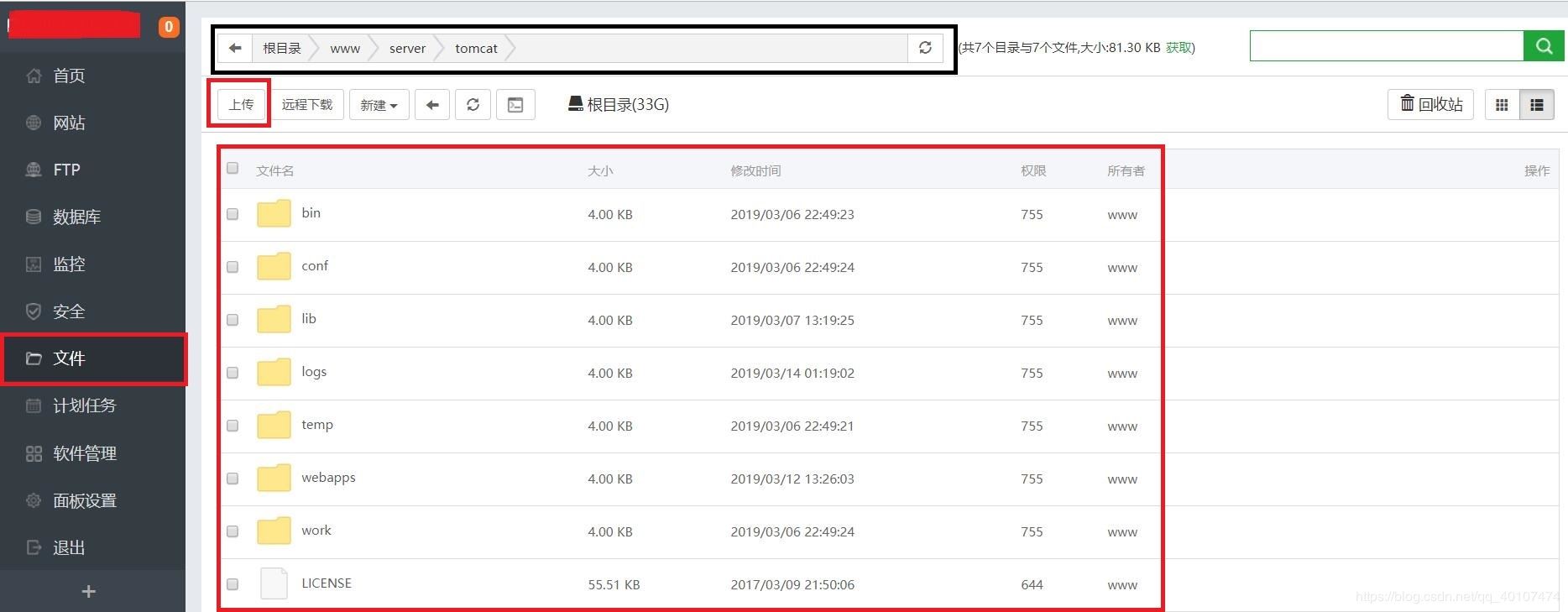1568x612 pixels.
Task: Click the green search magnifier button
Action: [x=1544, y=46]
